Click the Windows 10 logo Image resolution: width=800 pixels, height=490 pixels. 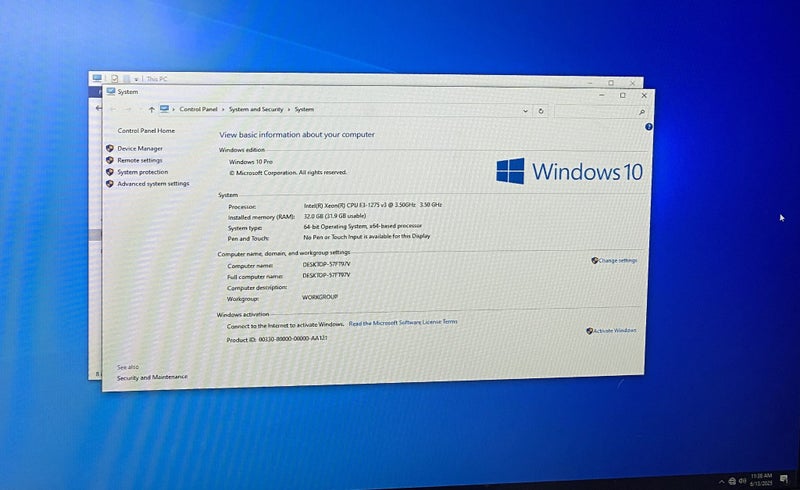pyautogui.click(x=569, y=171)
